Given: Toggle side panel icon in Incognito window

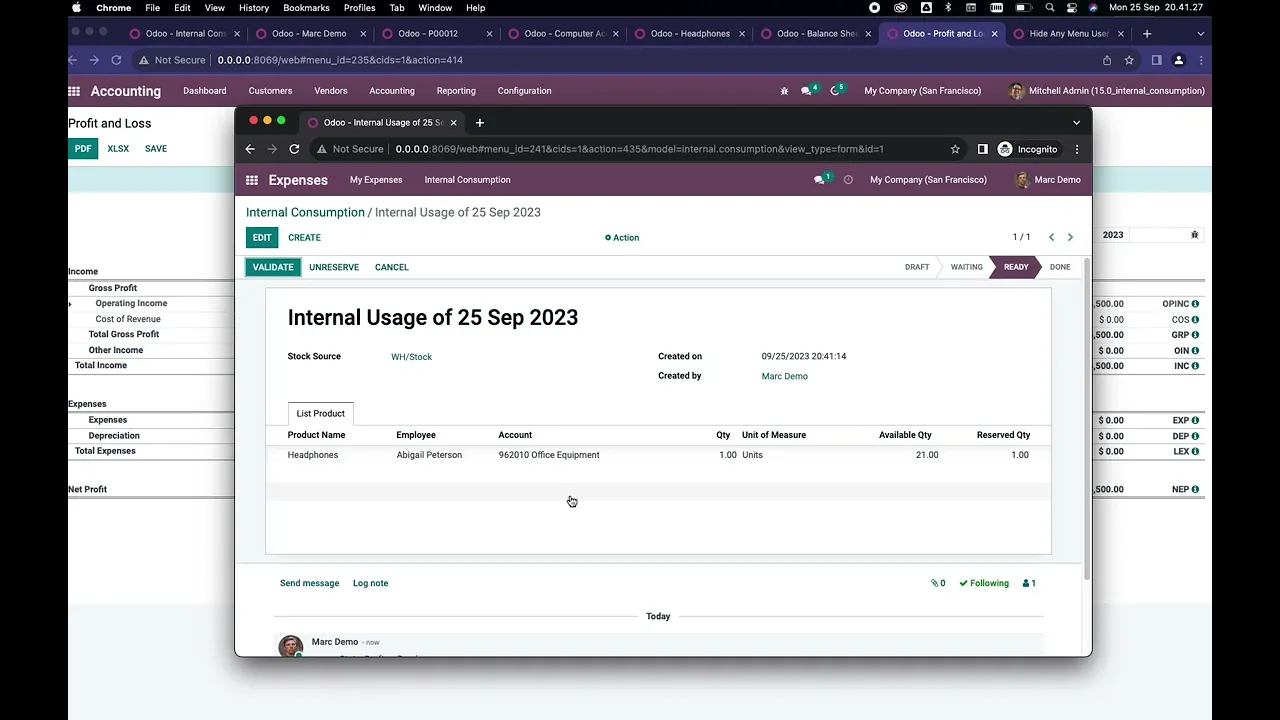Looking at the screenshot, I should click(x=982, y=149).
